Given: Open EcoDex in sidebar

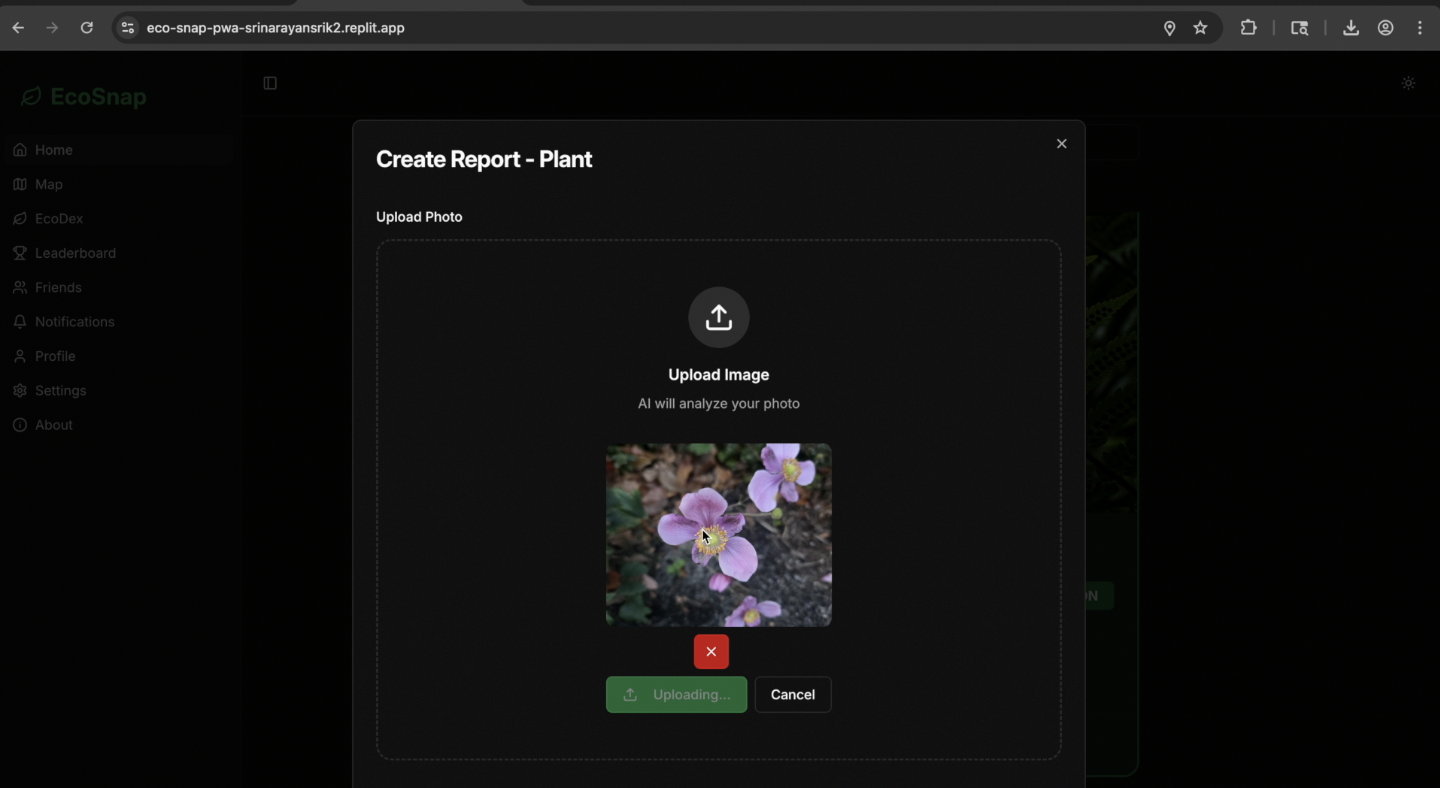Looking at the screenshot, I should [x=118, y=218].
